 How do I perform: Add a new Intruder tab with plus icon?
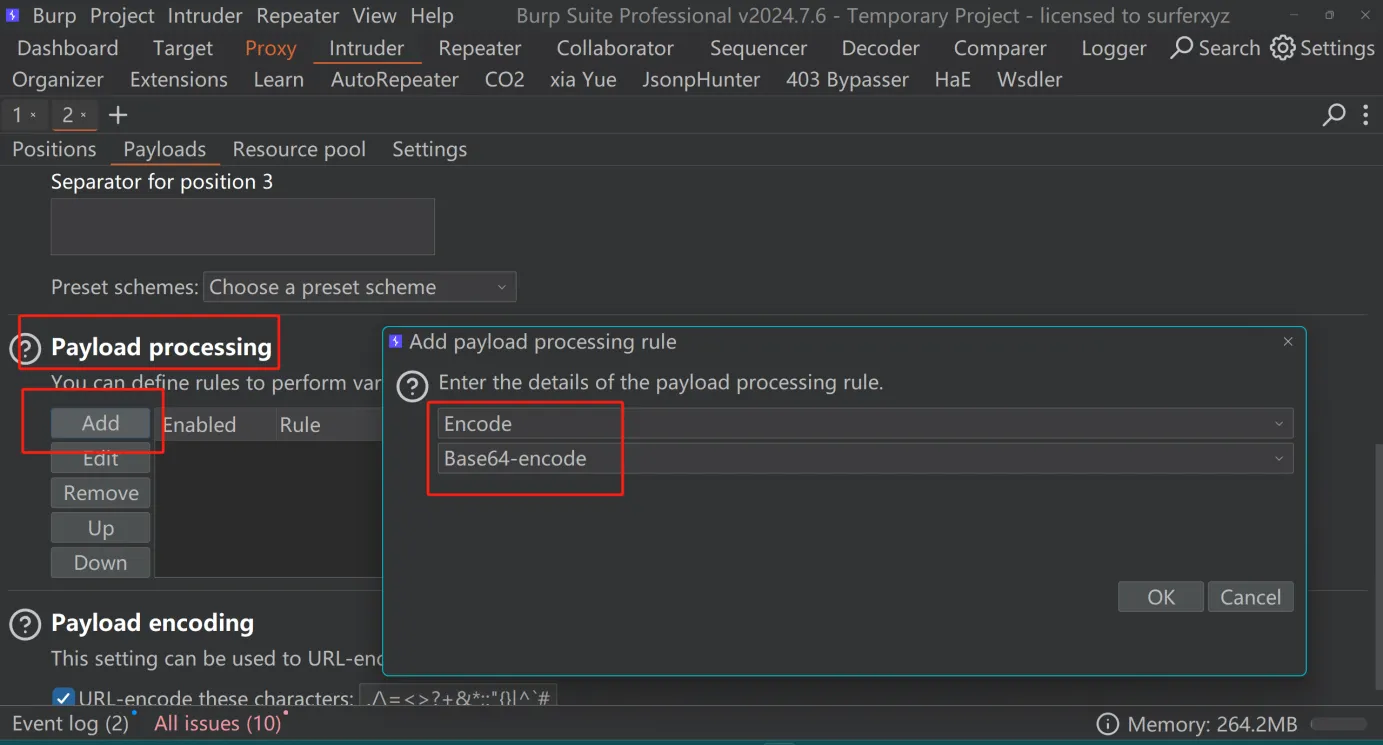coord(118,115)
